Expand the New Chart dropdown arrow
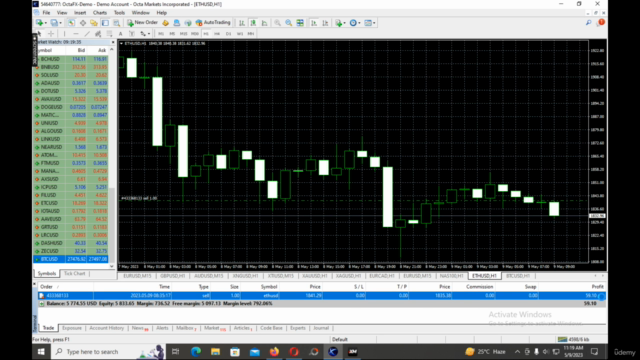 tap(45, 23)
